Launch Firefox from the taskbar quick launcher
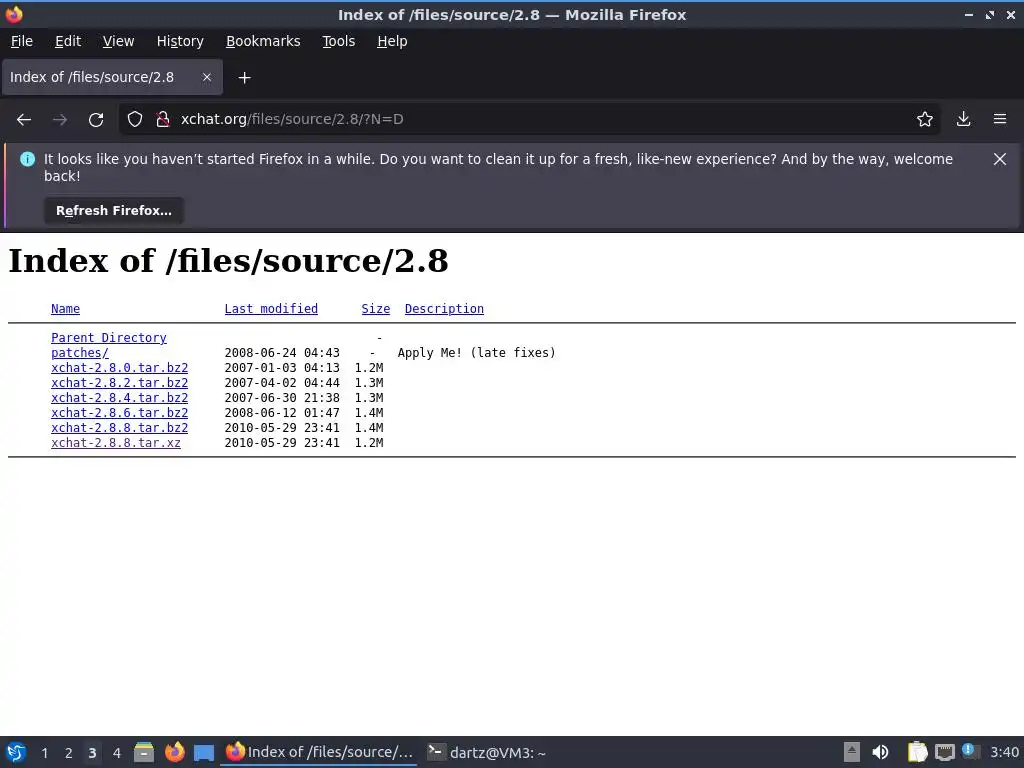Screen dimensions: 1024x768 [174, 752]
